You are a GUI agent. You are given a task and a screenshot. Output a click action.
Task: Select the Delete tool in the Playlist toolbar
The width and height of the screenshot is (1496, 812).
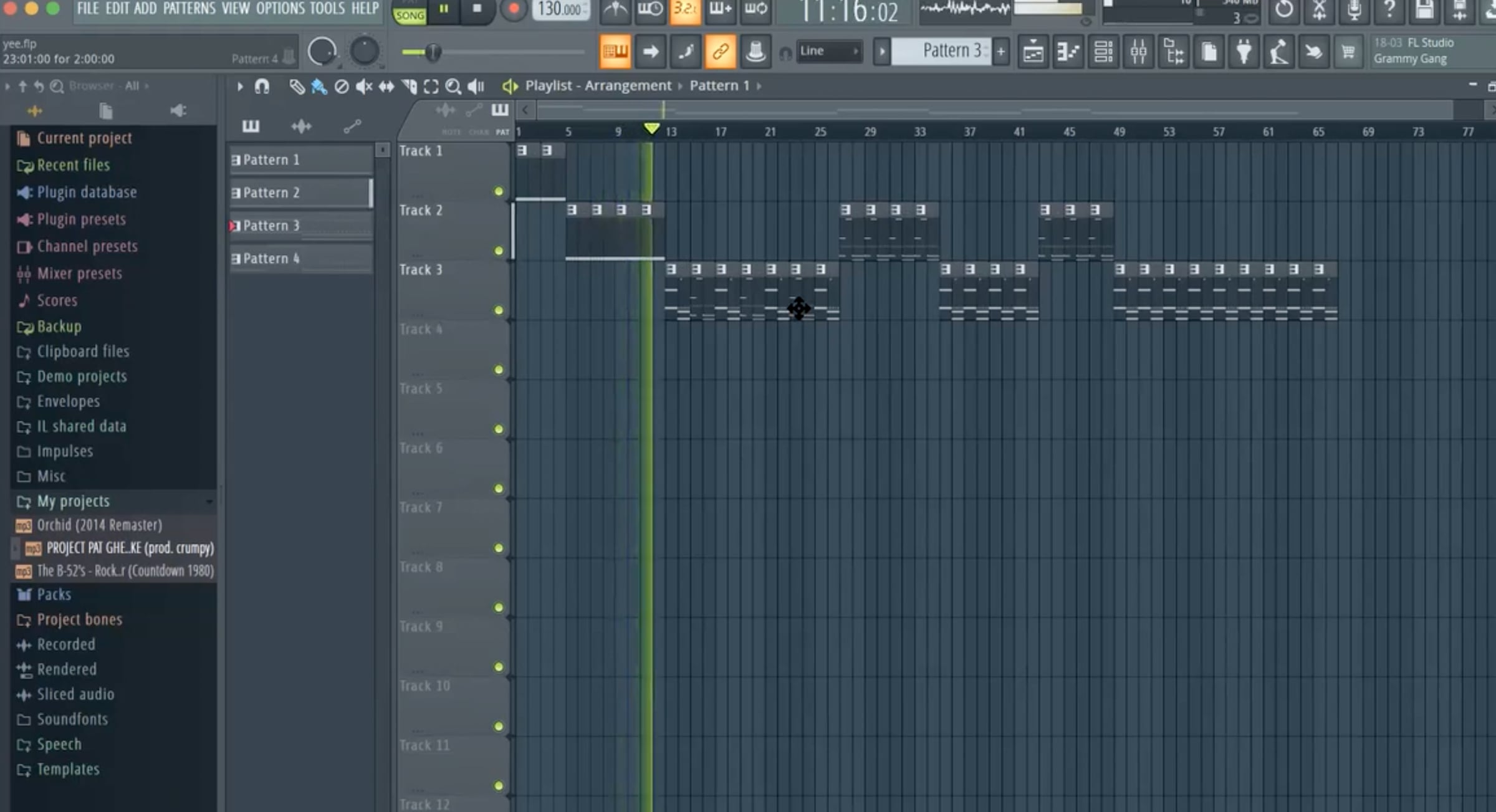coord(341,87)
